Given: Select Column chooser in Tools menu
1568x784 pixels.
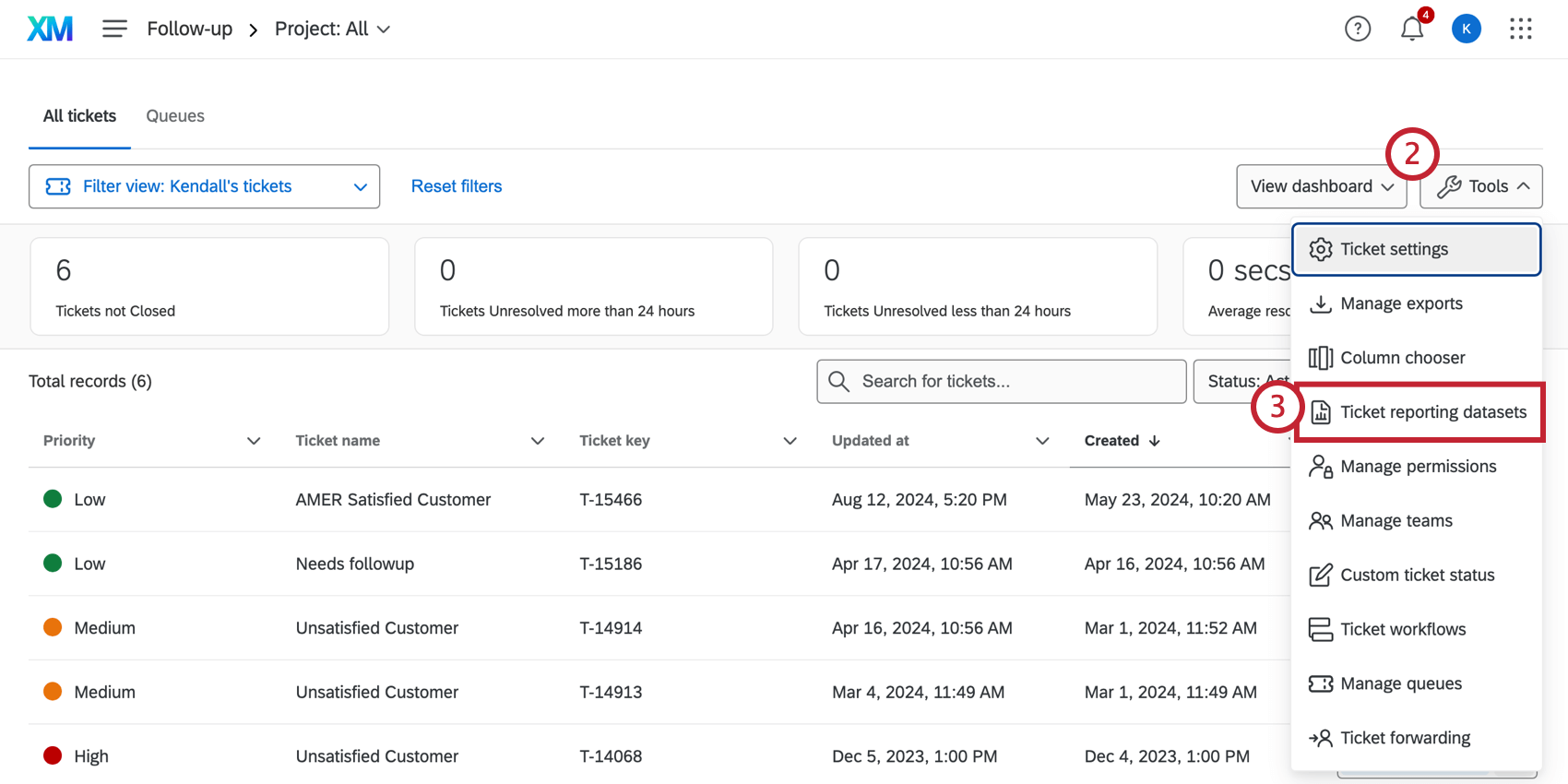Looking at the screenshot, I should pos(1402,358).
